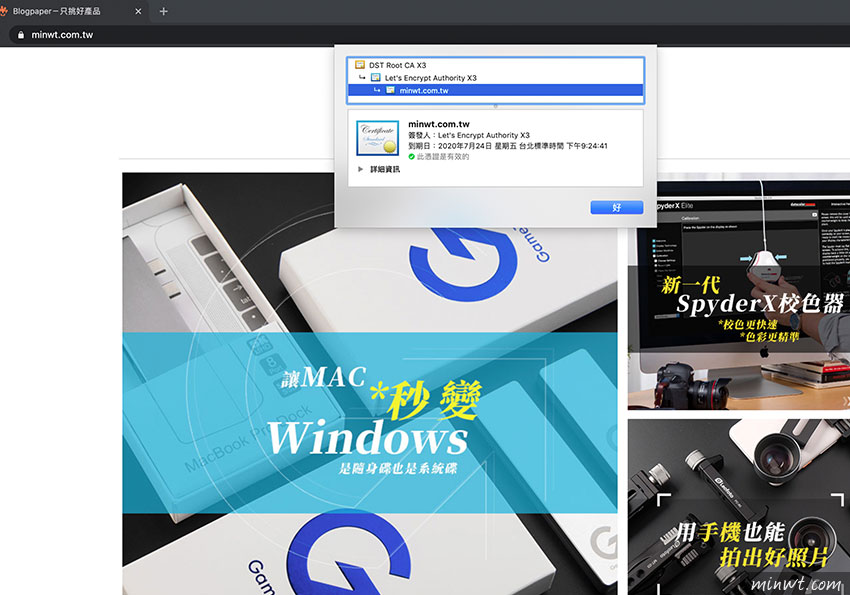This screenshot has height=595, width=850.
Task: Confirm the certificate dialog with 好 button
Action: (616, 208)
